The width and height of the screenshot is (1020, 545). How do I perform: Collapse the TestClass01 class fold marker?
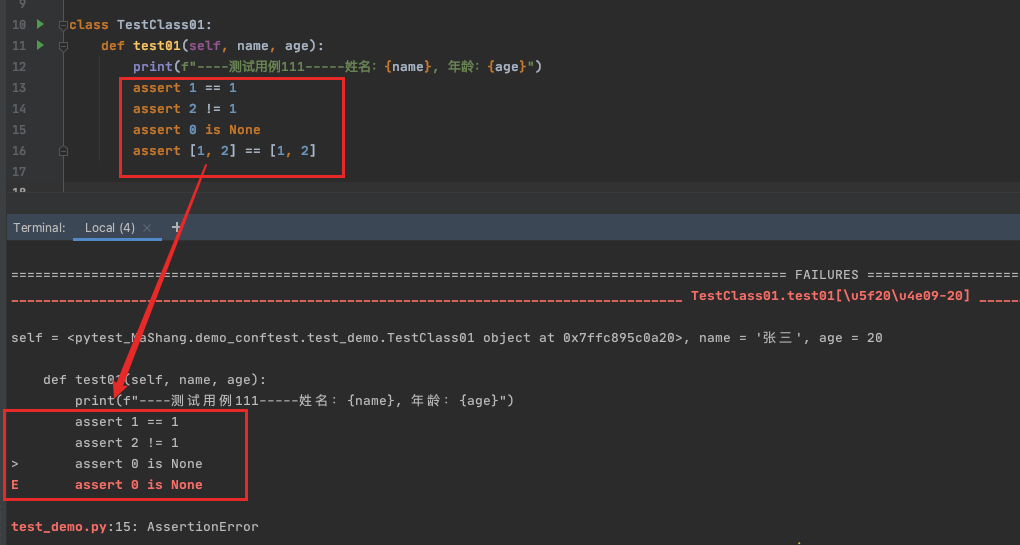(x=63, y=24)
